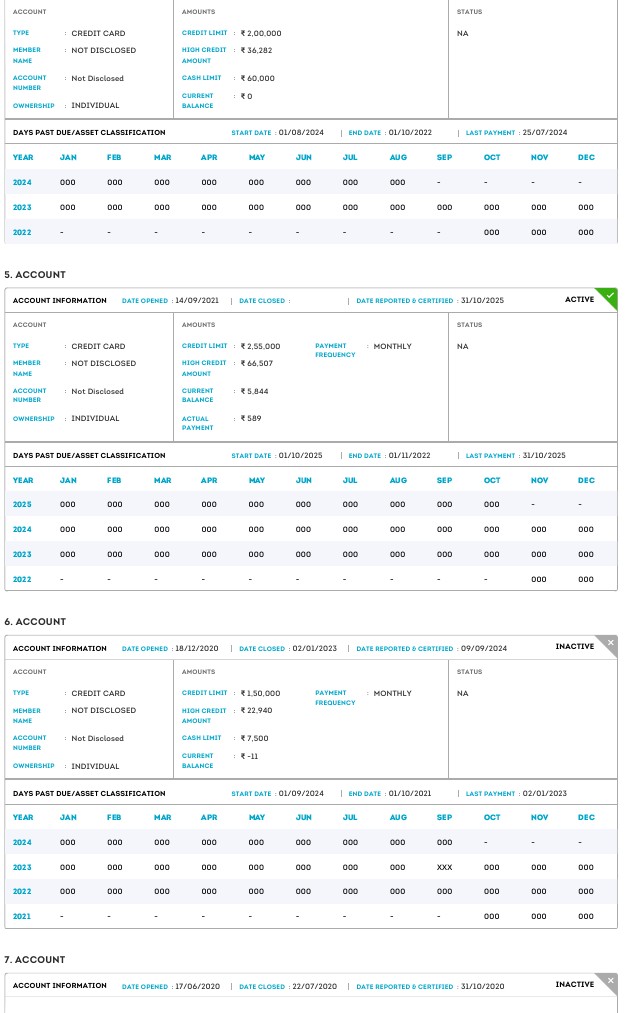
Task: Click the ACTIVE status label
Action: click(579, 300)
